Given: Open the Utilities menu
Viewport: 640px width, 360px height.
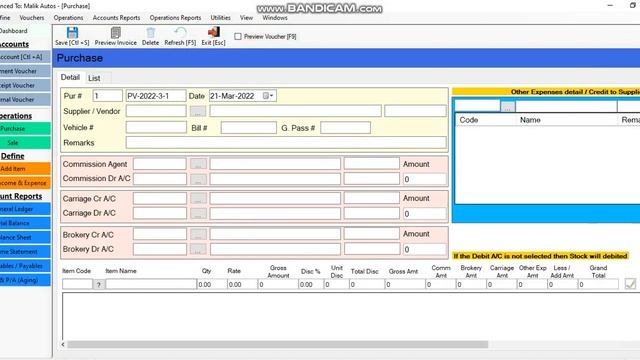Looking at the screenshot, I should 220,18.
